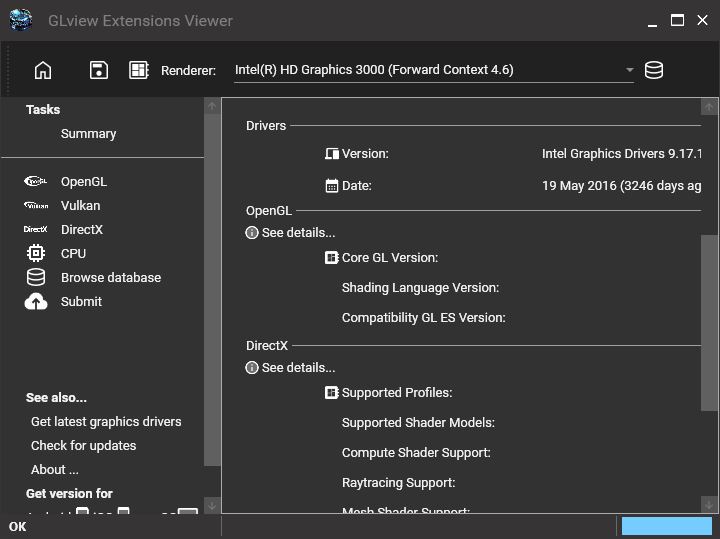Image resolution: width=720 pixels, height=539 pixels.
Task: Click the Raytracing Support label
Action: (399, 483)
